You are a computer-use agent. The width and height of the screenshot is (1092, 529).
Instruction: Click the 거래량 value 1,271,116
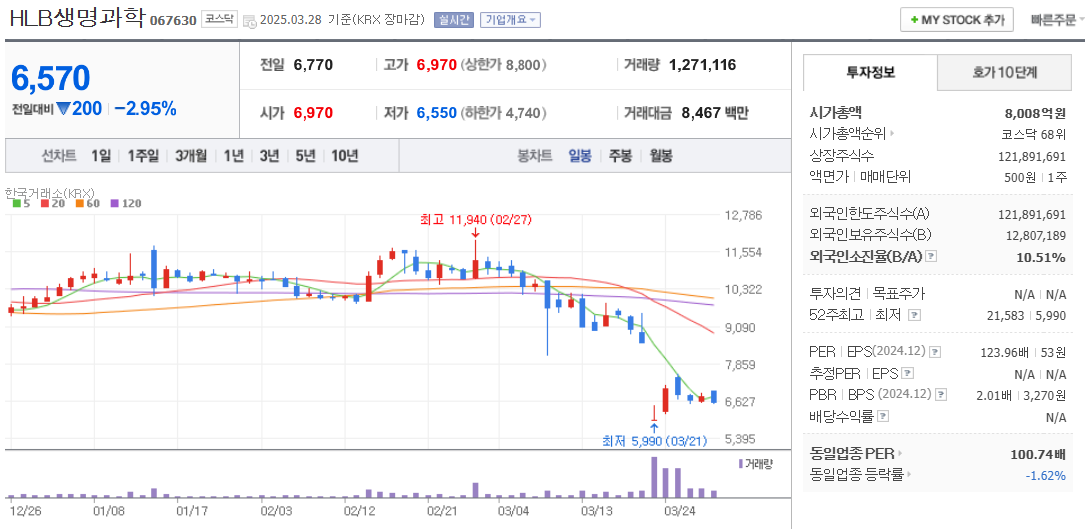point(702,65)
